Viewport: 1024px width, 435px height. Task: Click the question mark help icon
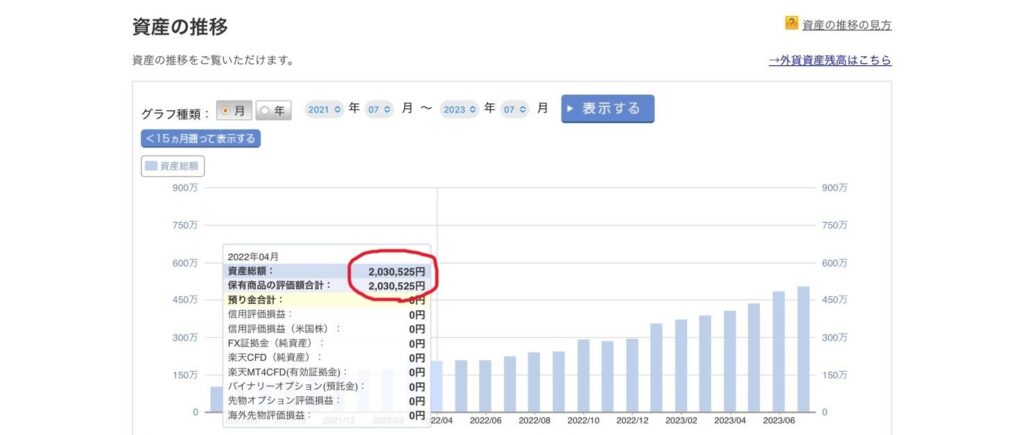point(791,23)
